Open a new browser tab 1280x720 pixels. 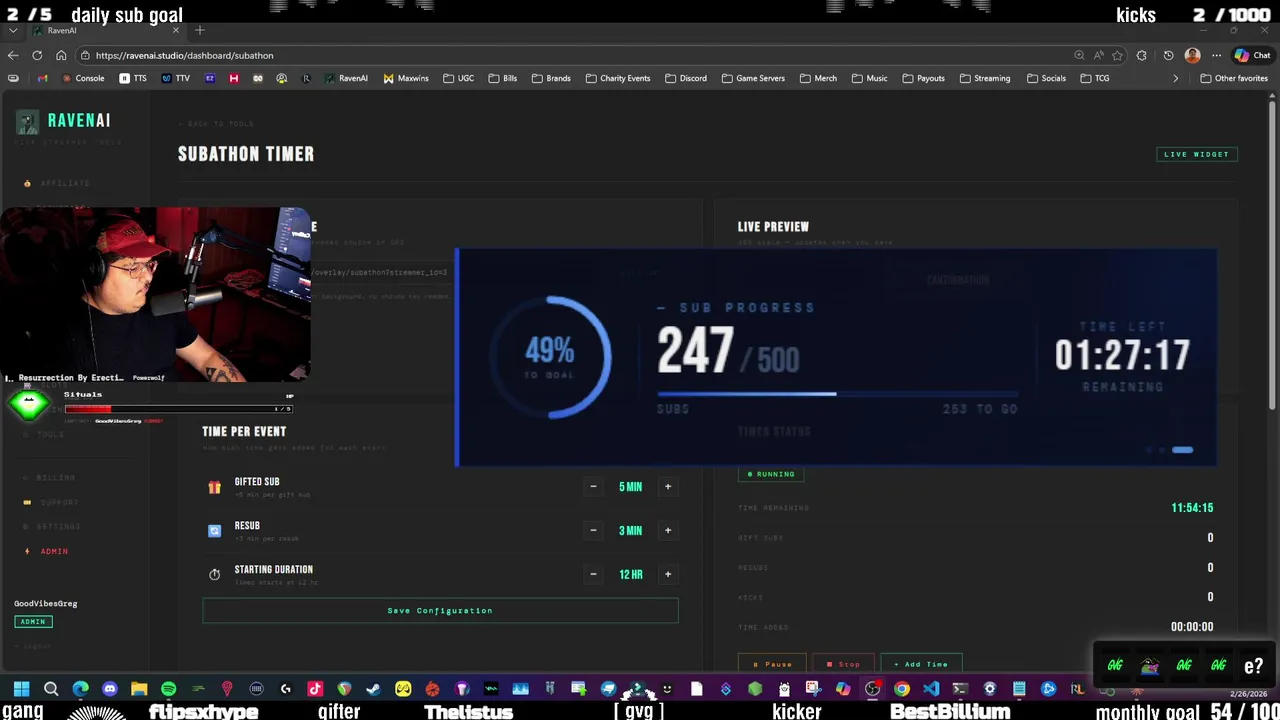tap(200, 30)
